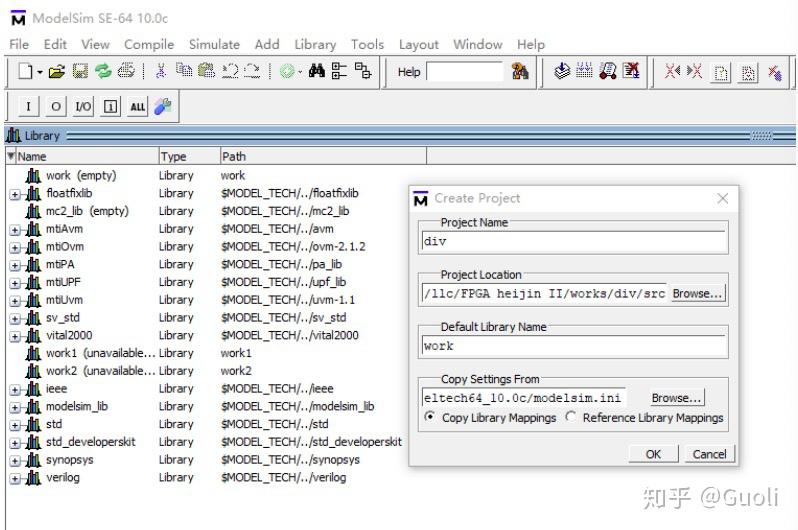Click the green Reload icon
The image size is (798, 530).
click(103, 71)
